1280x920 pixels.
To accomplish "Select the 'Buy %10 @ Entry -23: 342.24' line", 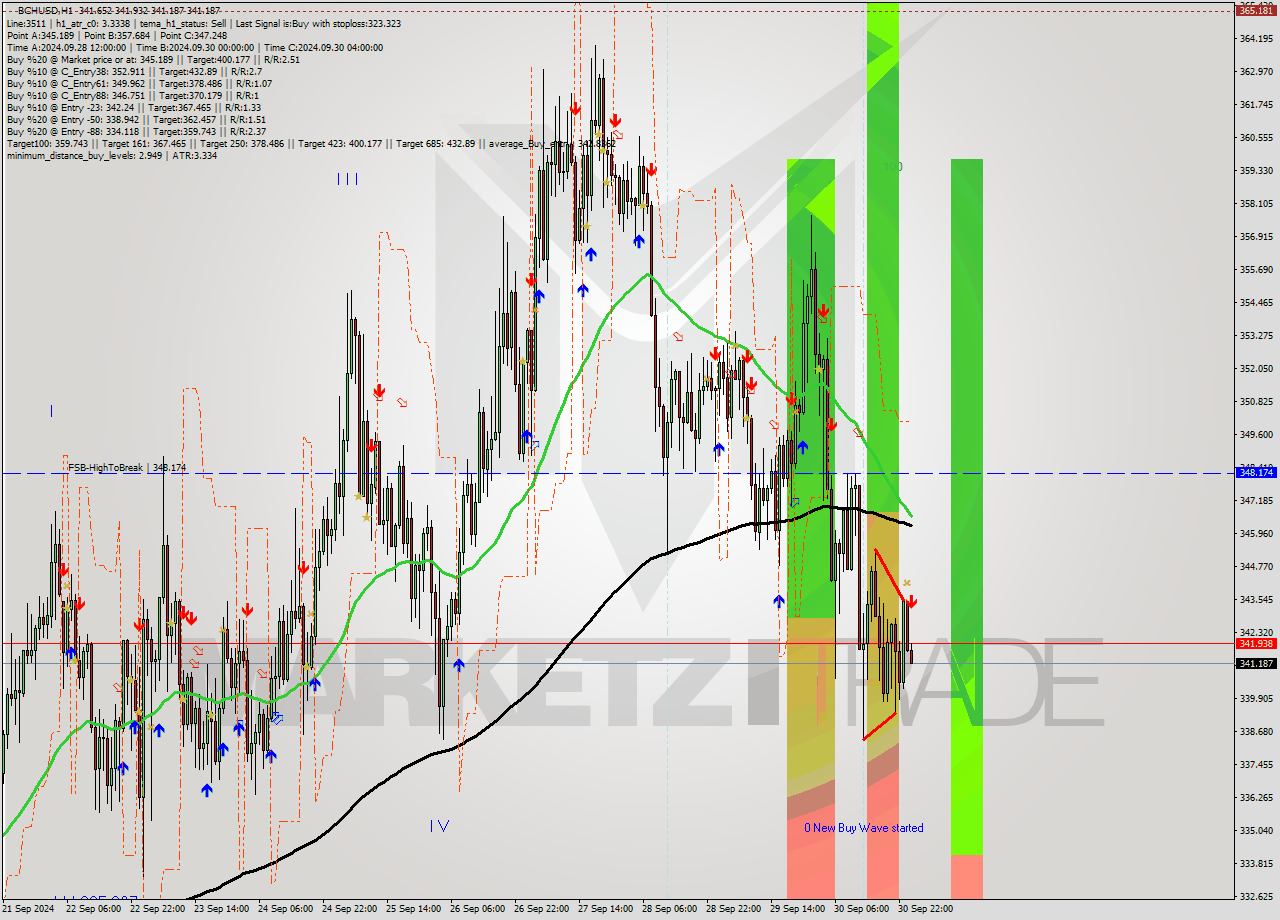I will [134, 107].
